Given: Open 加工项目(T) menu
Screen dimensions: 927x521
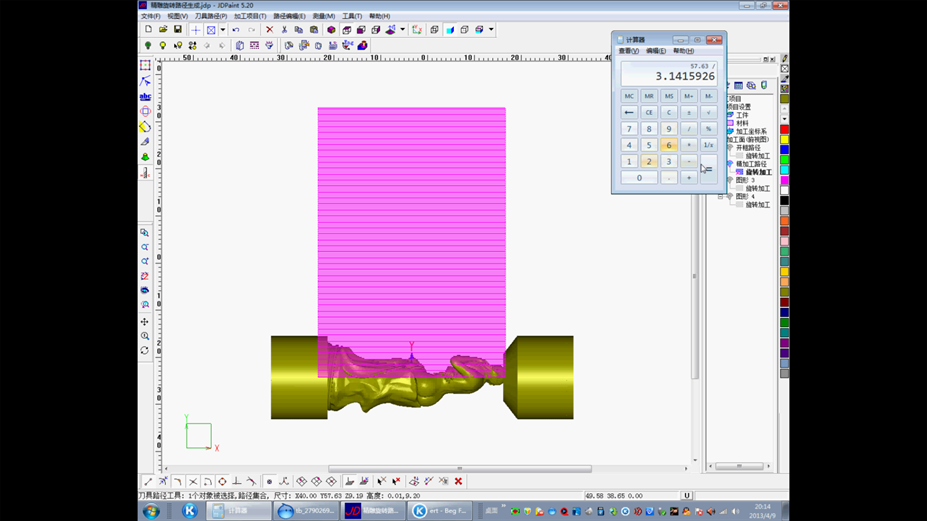Looking at the screenshot, I should [250, 16].
